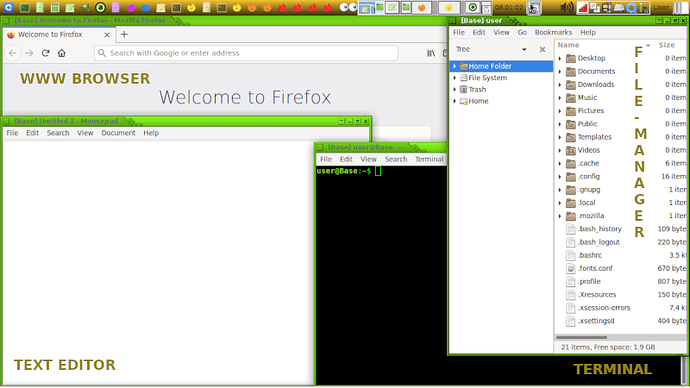The image size is (690, 388).
Task: Expand the Trash tree node
Action: (455, 89)
